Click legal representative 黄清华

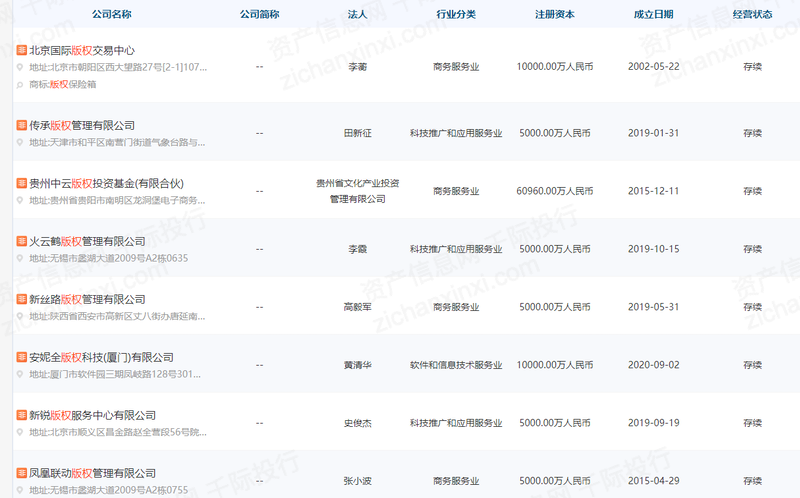pyautogui.click(x=358, y=365)
